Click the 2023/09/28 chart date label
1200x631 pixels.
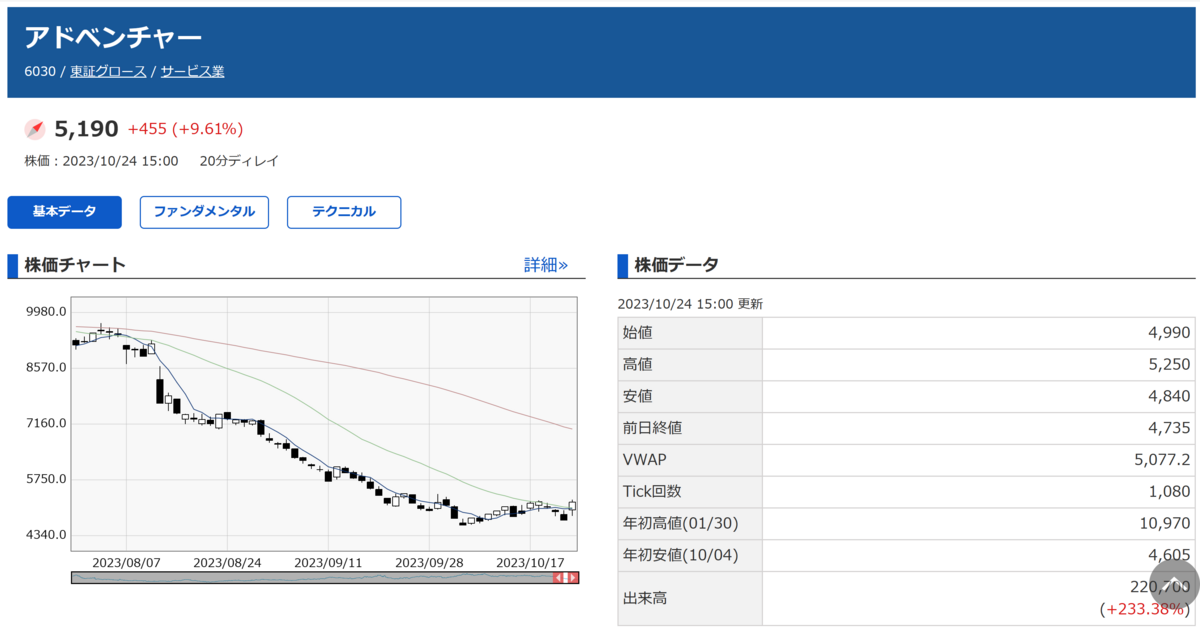click(430, 562)
